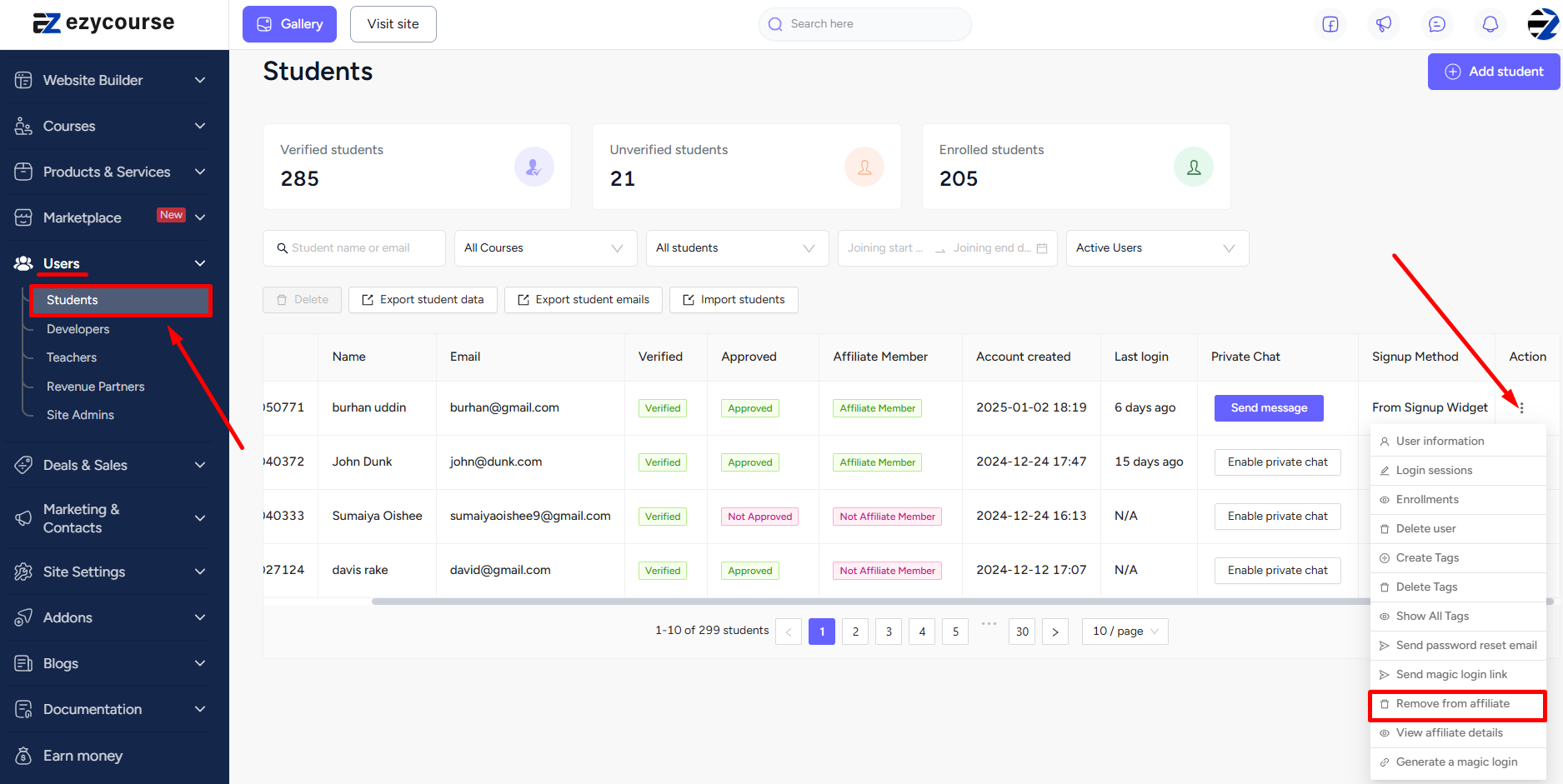Select Send magic login link entry
This screenshot has height=784, width=1563.
coord(1458,675)
